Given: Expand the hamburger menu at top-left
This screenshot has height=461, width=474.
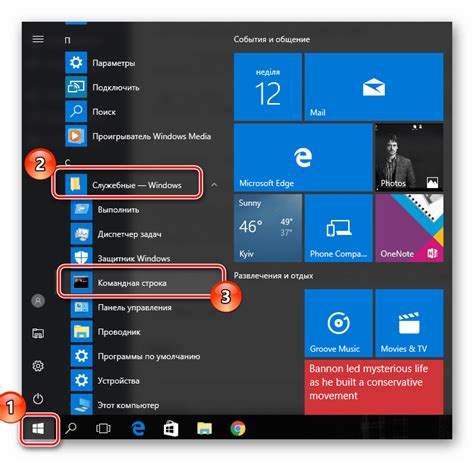Looking at the screenshot, I should point(38,39).
